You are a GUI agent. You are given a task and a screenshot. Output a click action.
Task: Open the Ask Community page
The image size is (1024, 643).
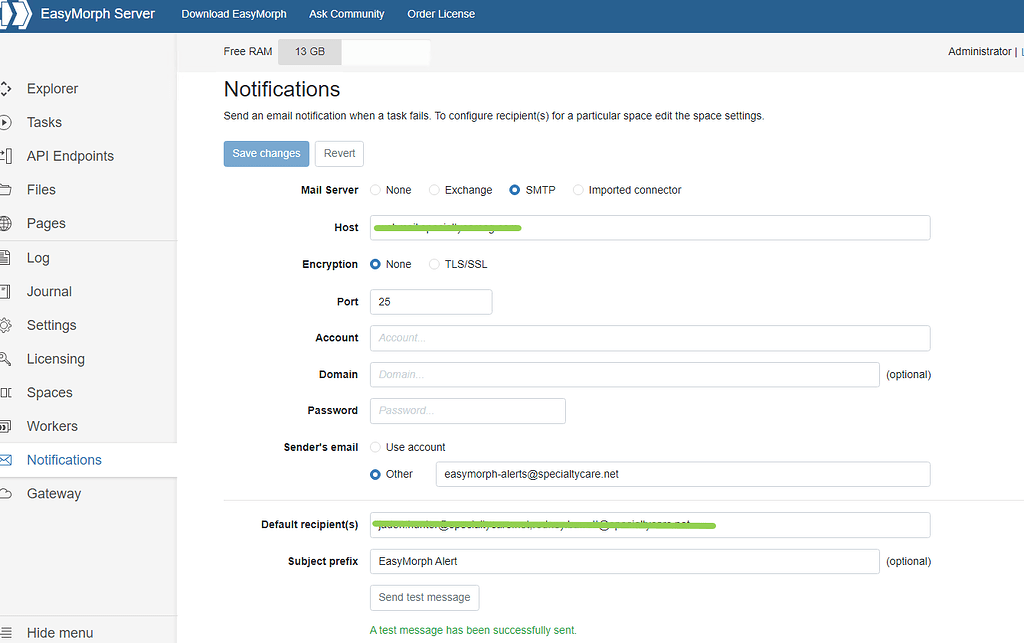coord(346,14)
